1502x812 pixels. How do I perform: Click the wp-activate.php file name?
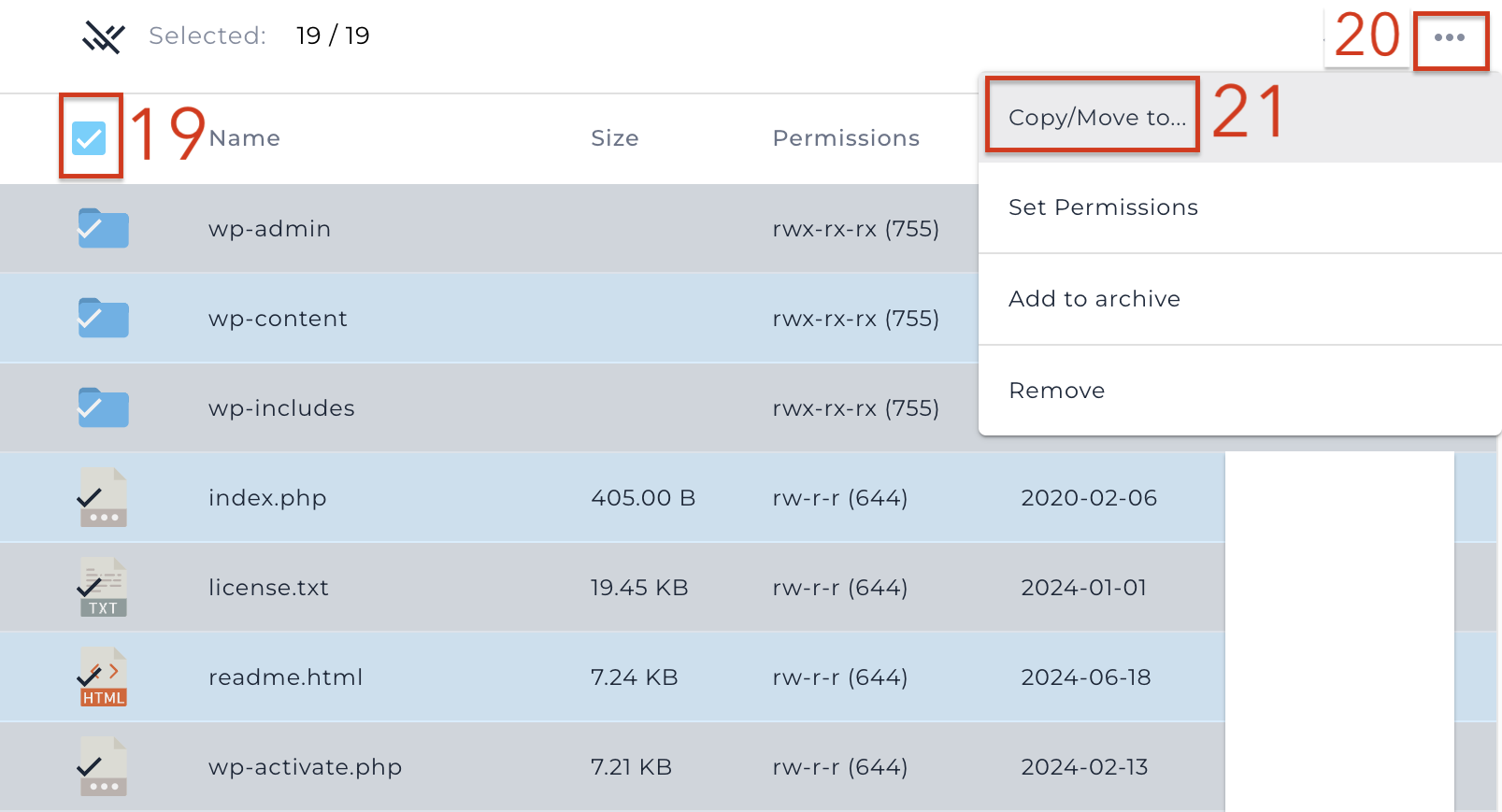pos(305,767)
